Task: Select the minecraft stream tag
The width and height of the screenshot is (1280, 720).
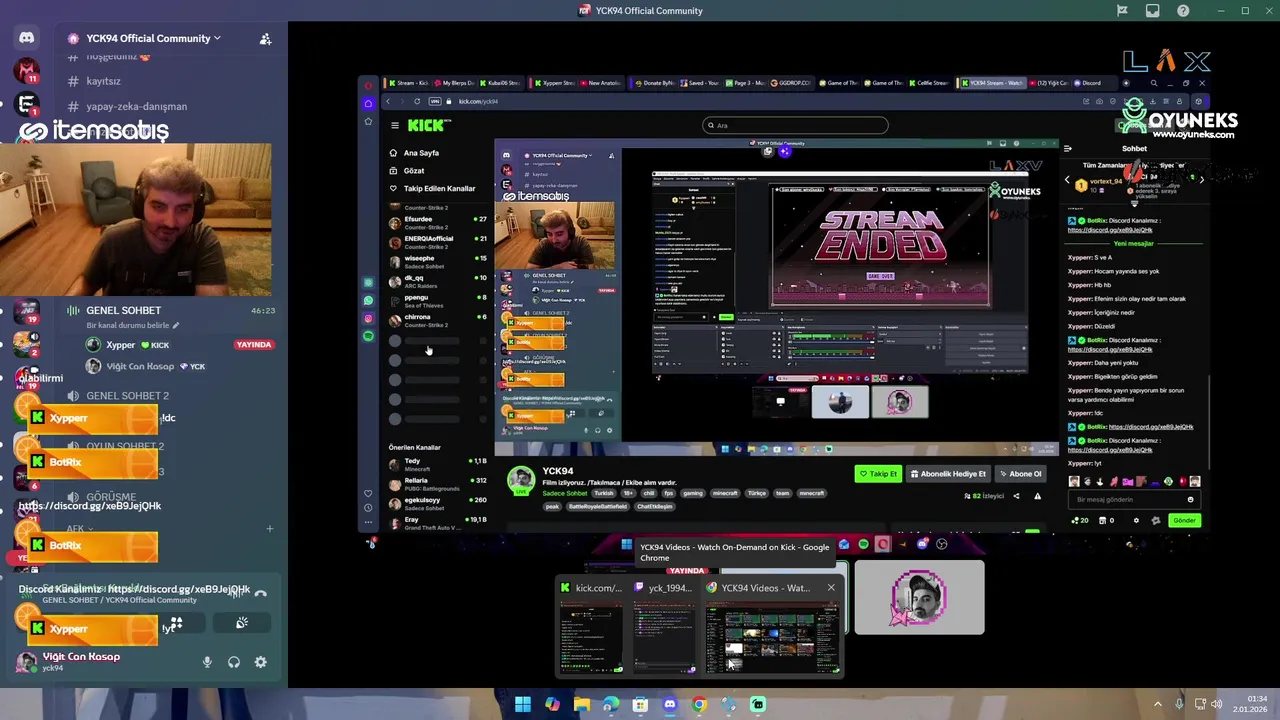Action: click(x=724, y=493)
